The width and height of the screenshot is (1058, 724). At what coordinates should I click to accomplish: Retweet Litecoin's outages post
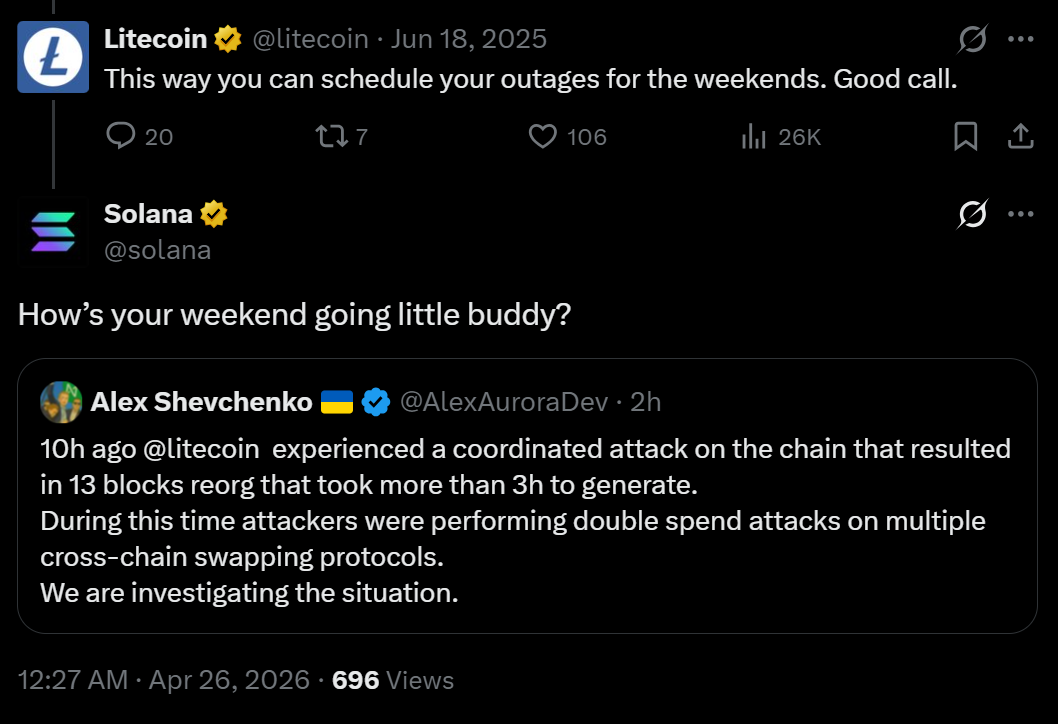click(330, 137)
